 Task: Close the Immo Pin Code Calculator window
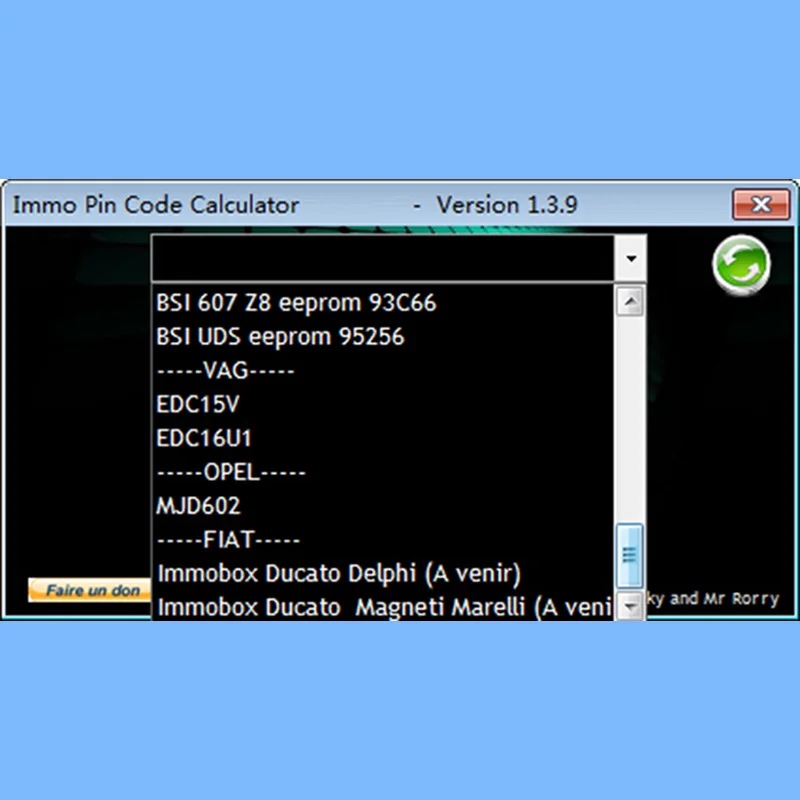pos(761,204)
